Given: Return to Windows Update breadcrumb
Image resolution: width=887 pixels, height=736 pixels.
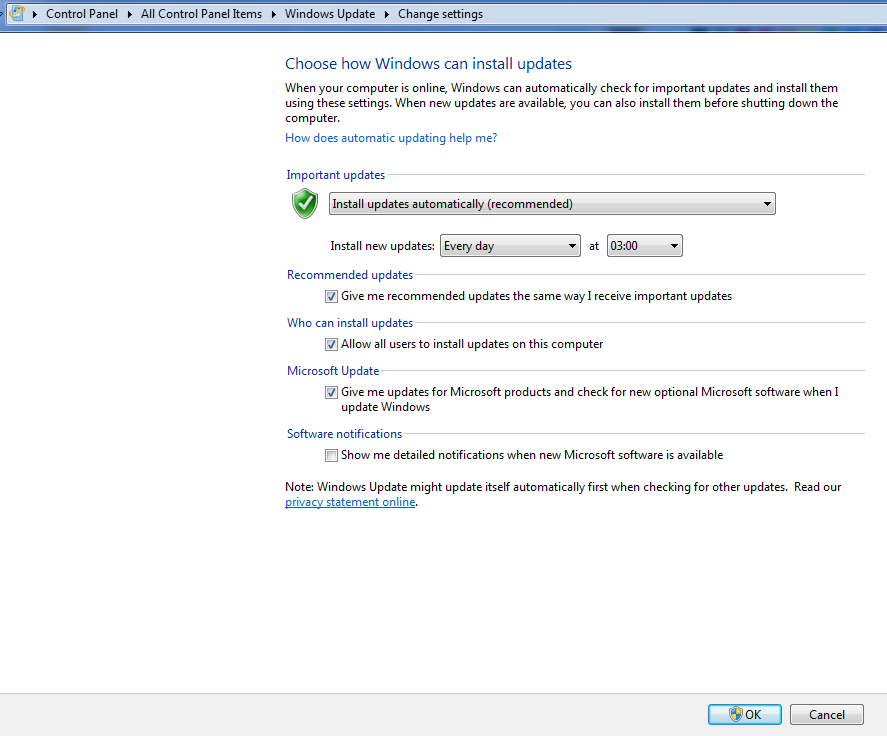Looking at the screenshot, I should tap(330, 14).
